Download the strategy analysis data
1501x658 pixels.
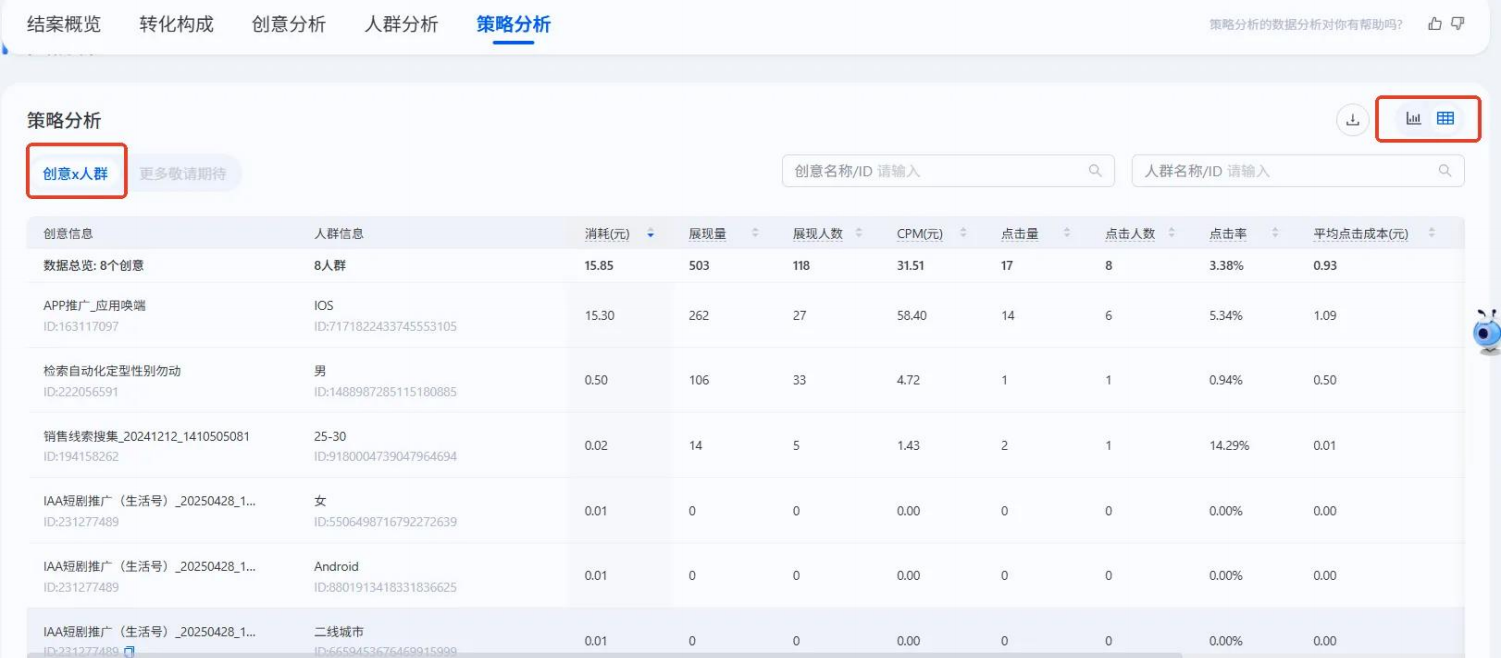(x=1353, y=120)
